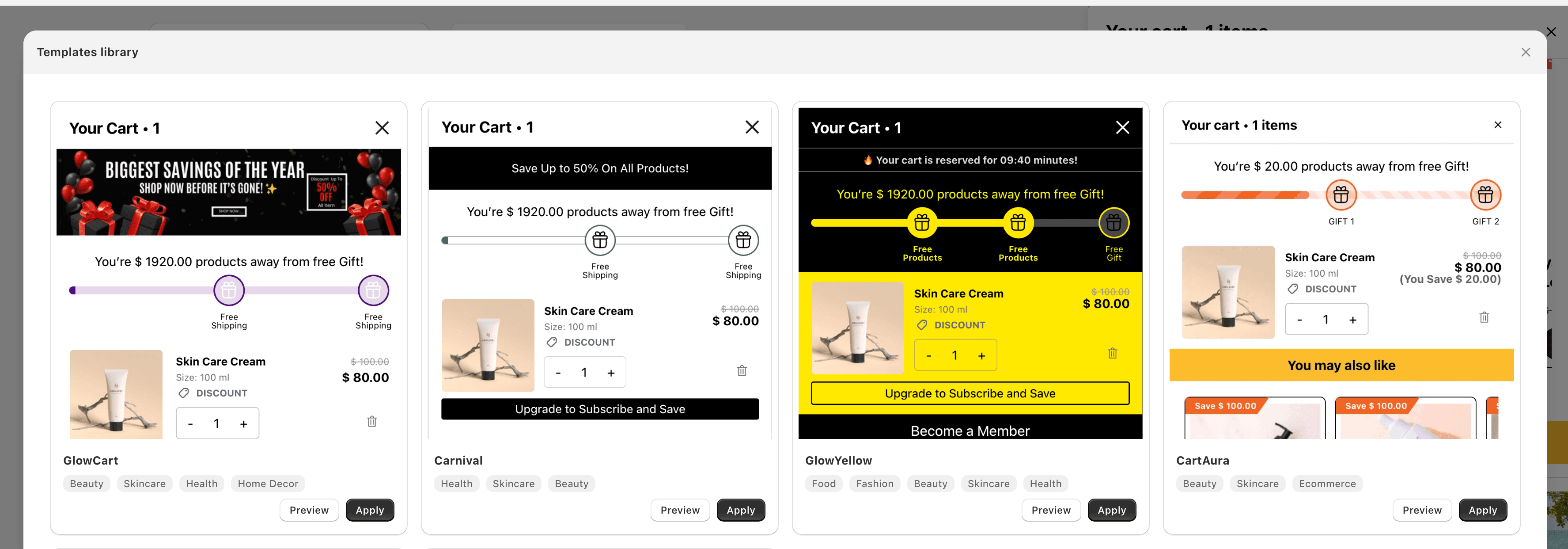This screenshot has height=549, width=1568.
Task: Preview the GlowYellow template
Action: pyautogui.click(x=1051, y=510)
